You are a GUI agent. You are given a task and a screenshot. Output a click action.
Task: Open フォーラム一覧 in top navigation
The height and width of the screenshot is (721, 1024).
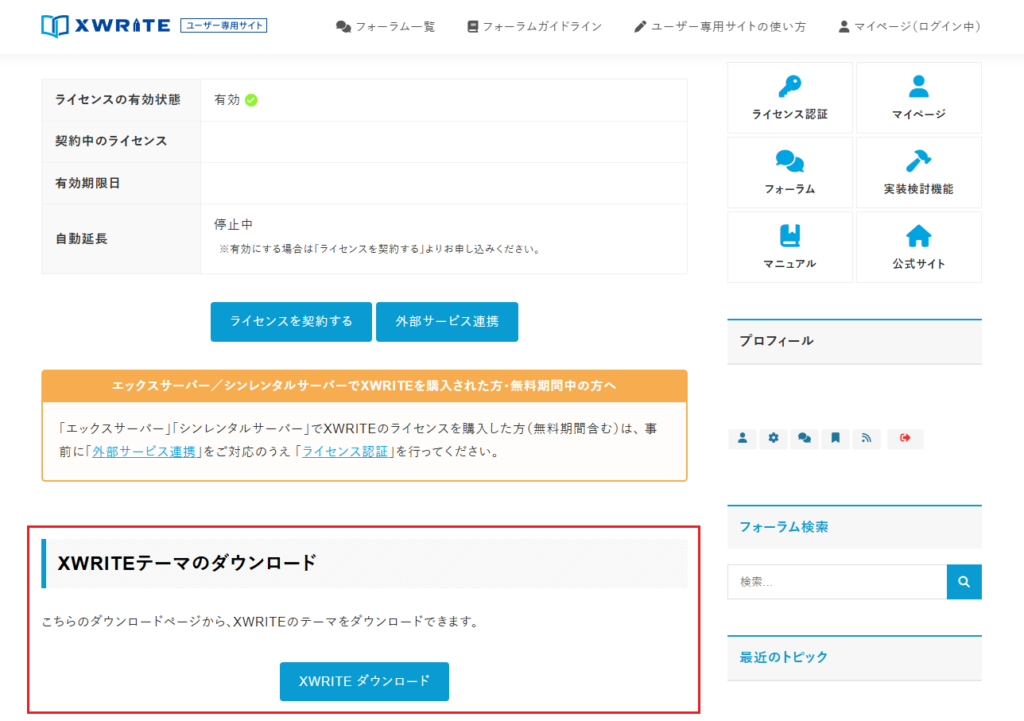click(x=386, y=26)
